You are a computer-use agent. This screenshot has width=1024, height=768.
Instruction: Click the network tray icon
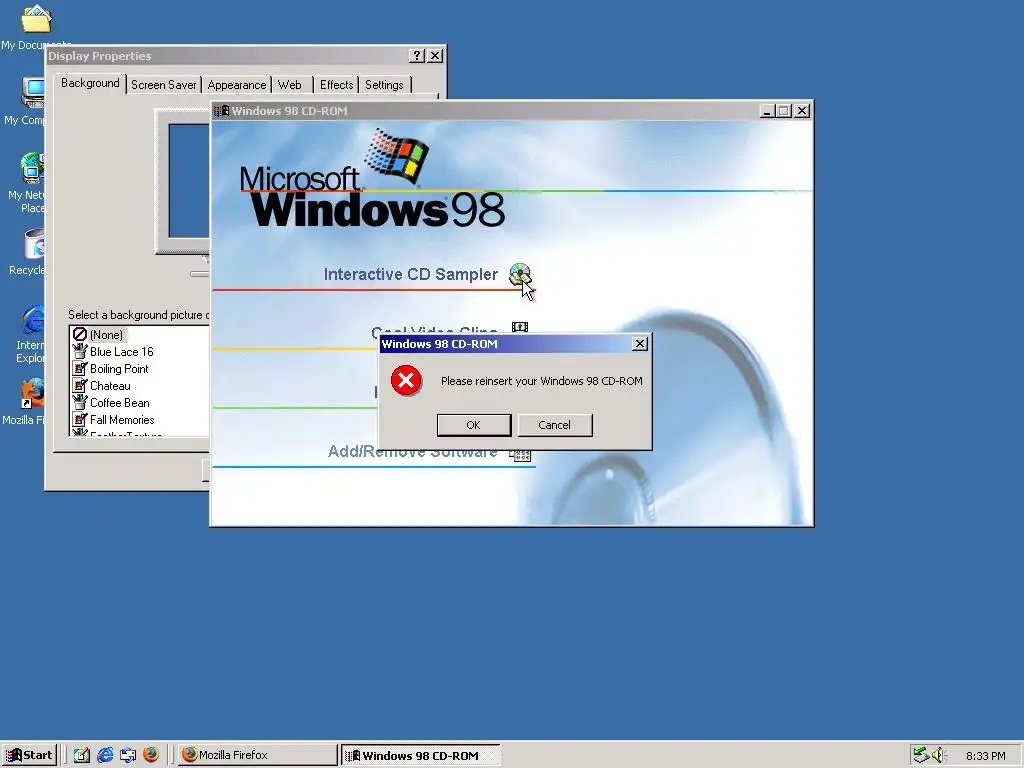click(x=920, y=755)
